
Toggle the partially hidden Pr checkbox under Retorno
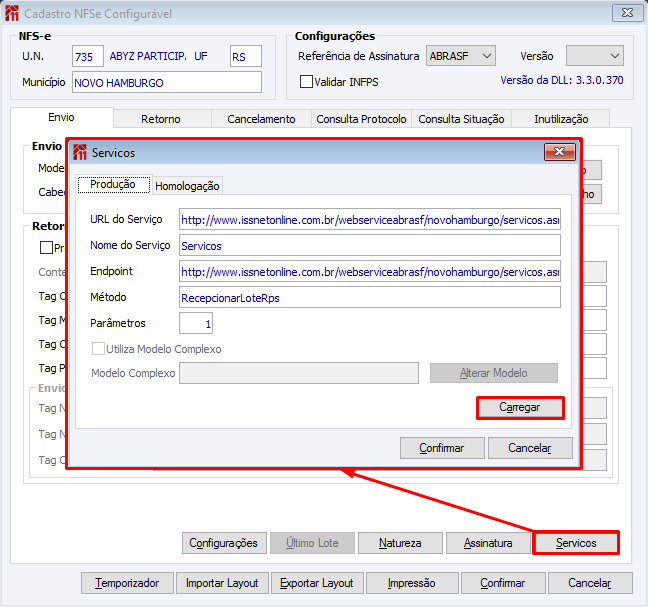[x=46, y=248]
